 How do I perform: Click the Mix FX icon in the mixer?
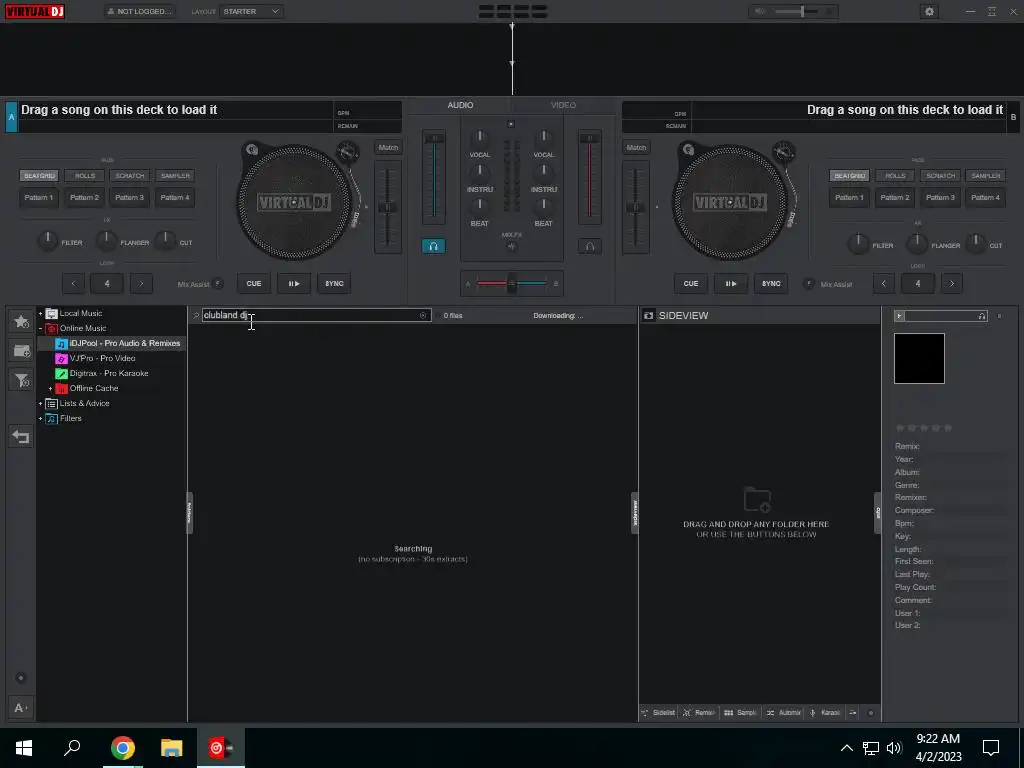511,246
